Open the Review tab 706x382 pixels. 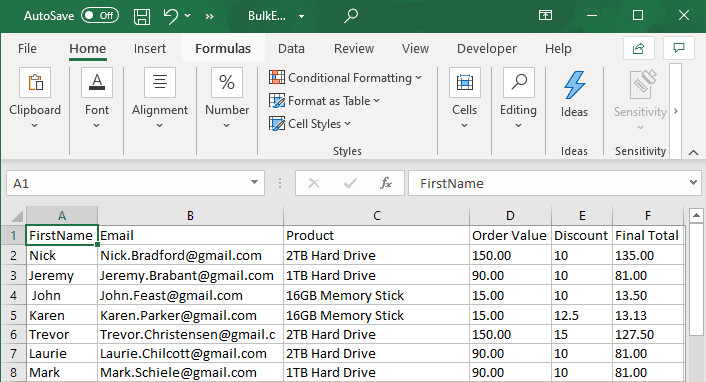click(354, 48)
